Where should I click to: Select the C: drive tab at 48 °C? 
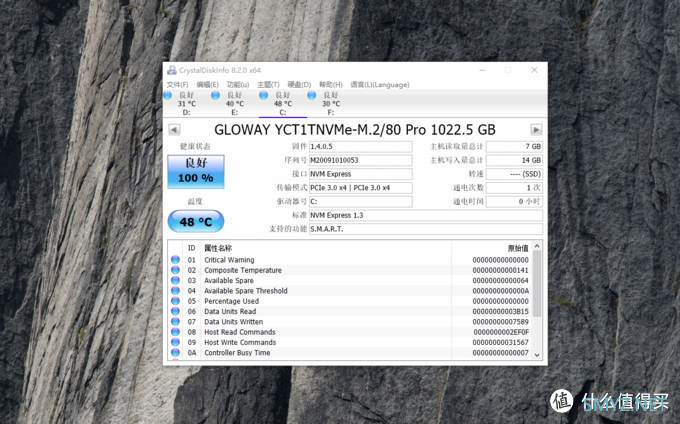coord(283,104)
